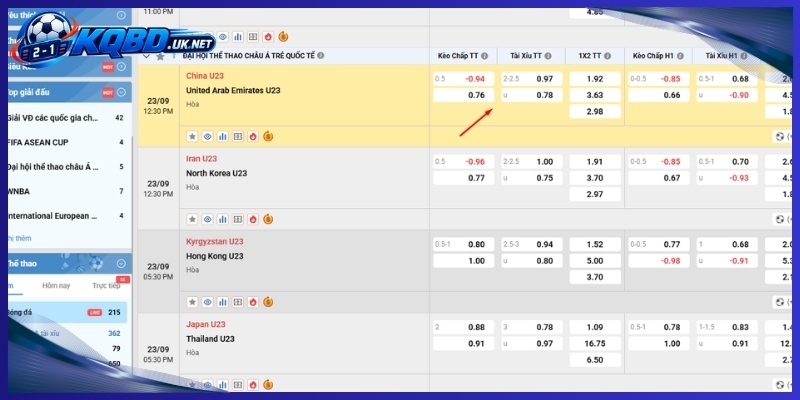800x400 pixels.
Task: Open WNBA league entry
Action: (x=68, y=191)
